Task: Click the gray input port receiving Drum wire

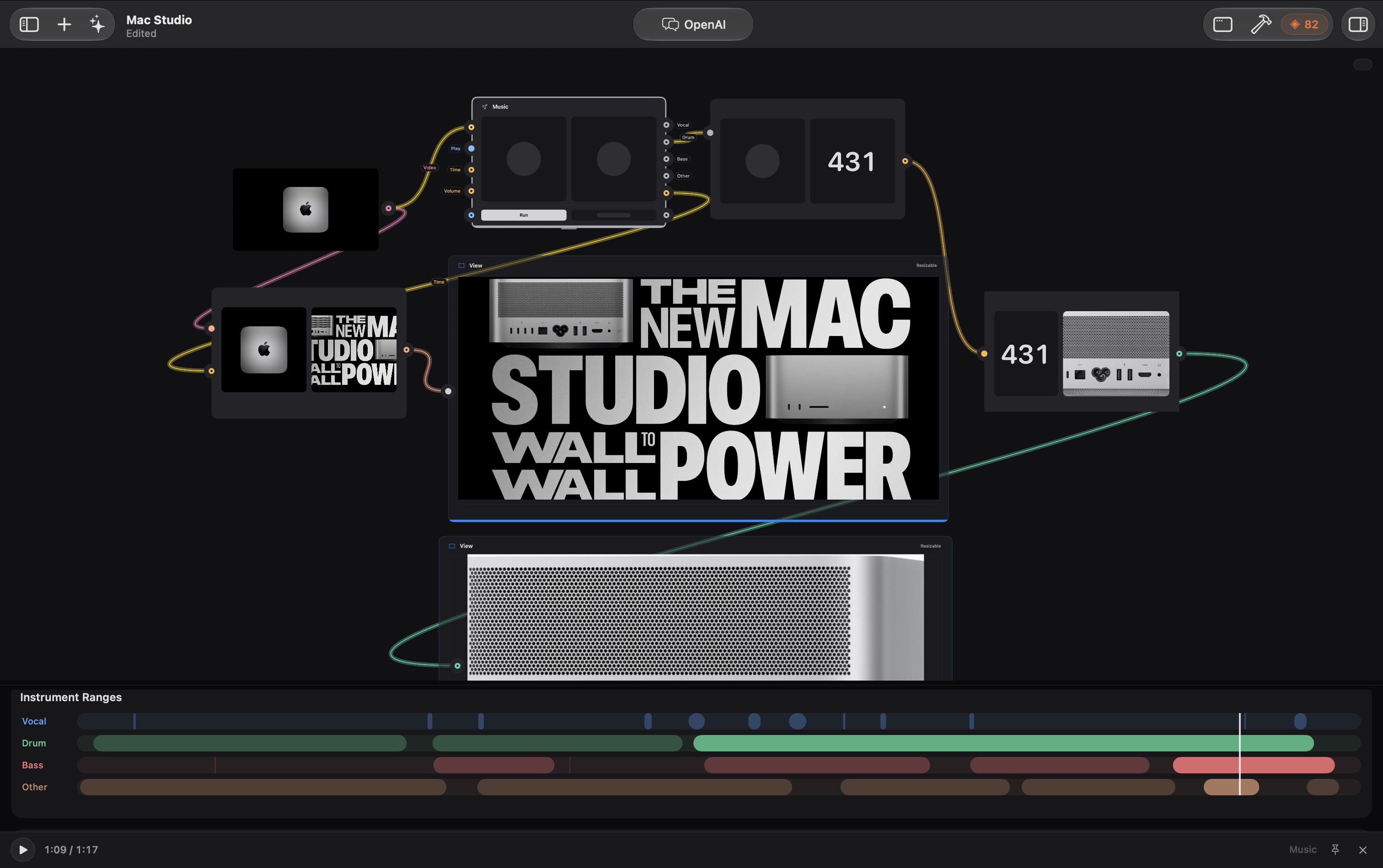Action: [x=710, y=133]
